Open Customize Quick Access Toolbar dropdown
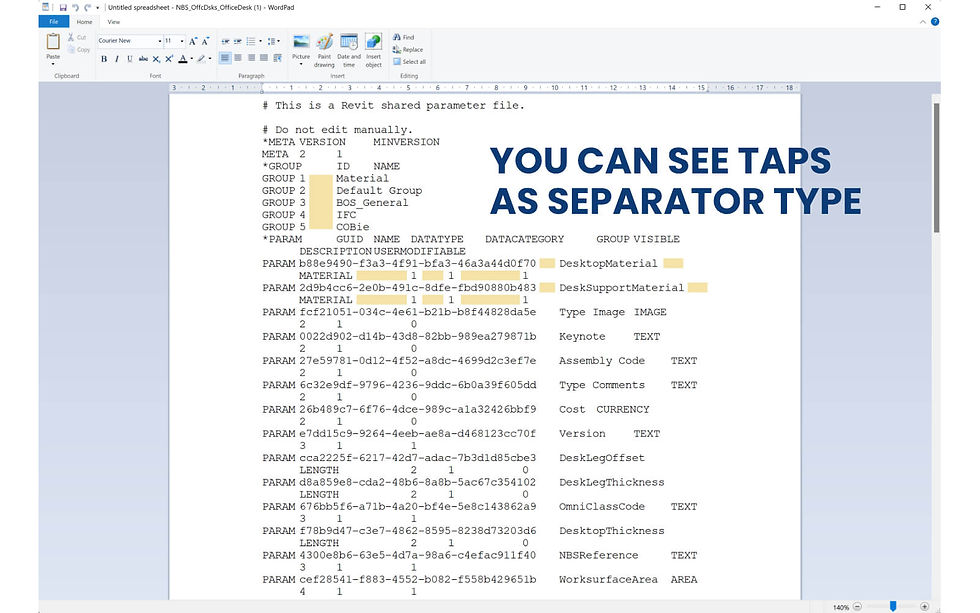Screen dimensions: 980x613 pyautogui.click(x=98, y=8)
